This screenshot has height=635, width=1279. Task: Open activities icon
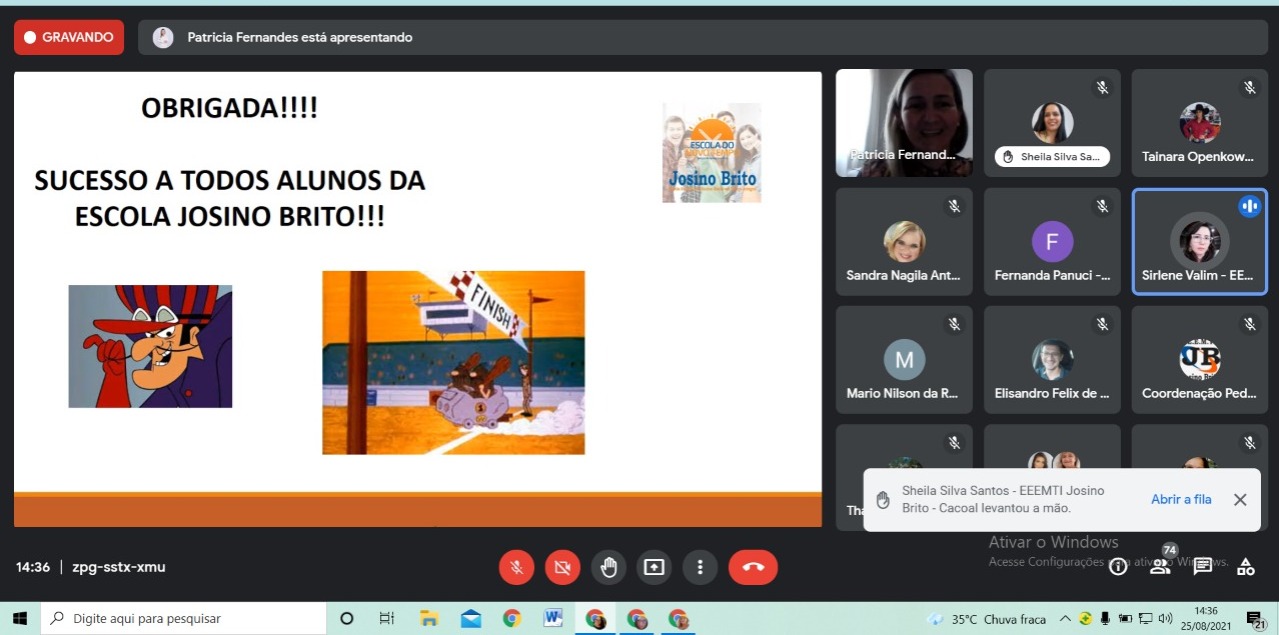point(1246,567)
